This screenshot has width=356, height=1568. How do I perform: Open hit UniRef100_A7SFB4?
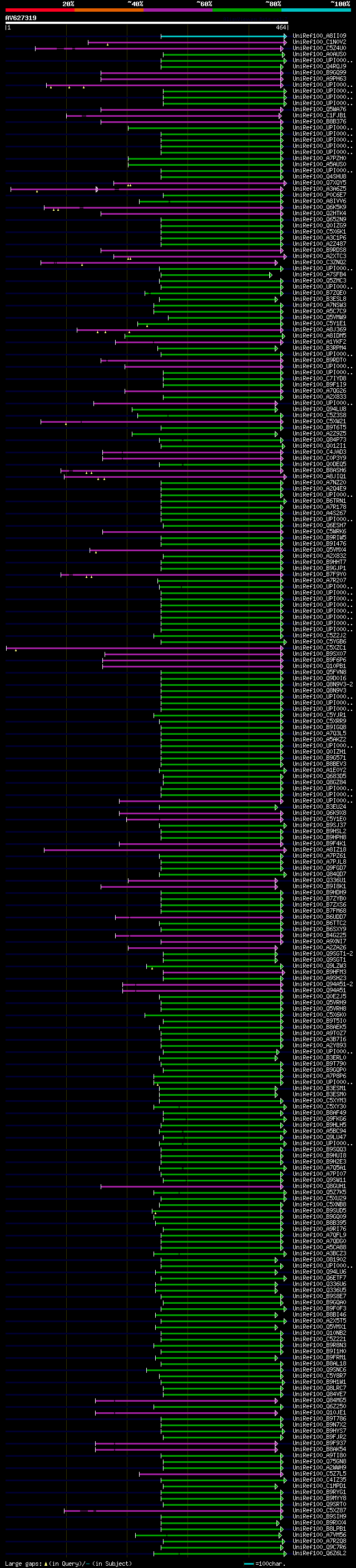pyautogui.click(x=319, y=275)
